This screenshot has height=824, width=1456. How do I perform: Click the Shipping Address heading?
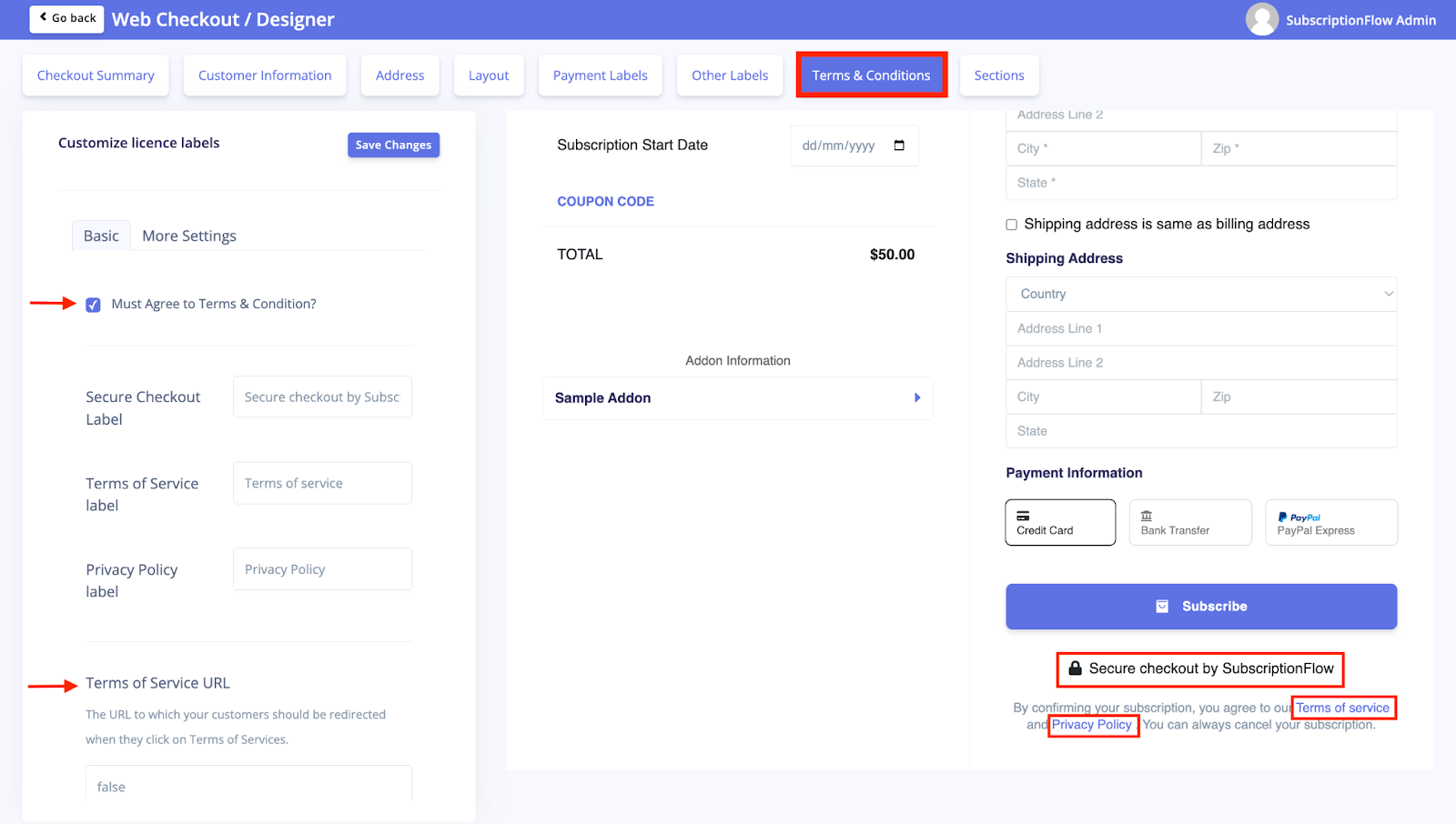coord(1064,258)
